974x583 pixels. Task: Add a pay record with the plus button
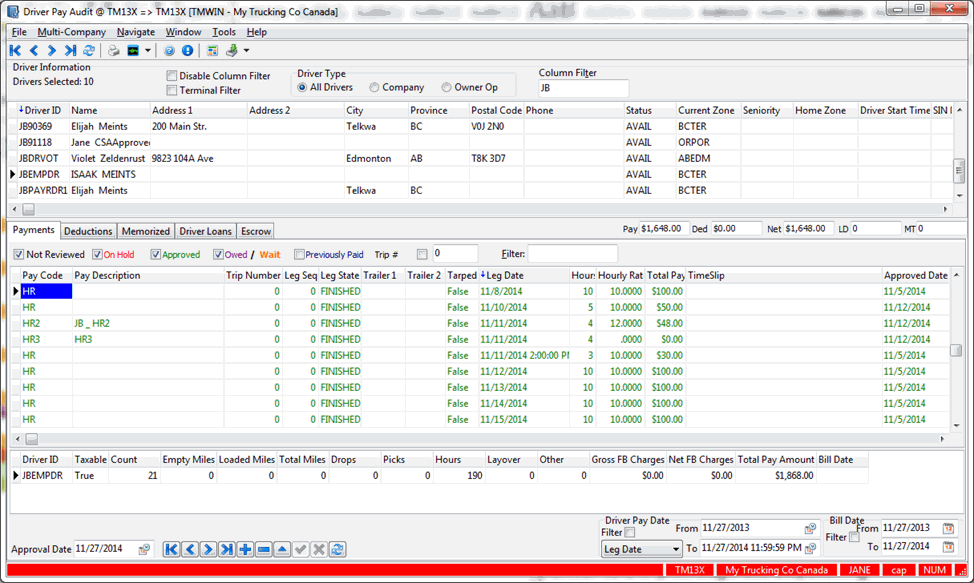[245, 549]
